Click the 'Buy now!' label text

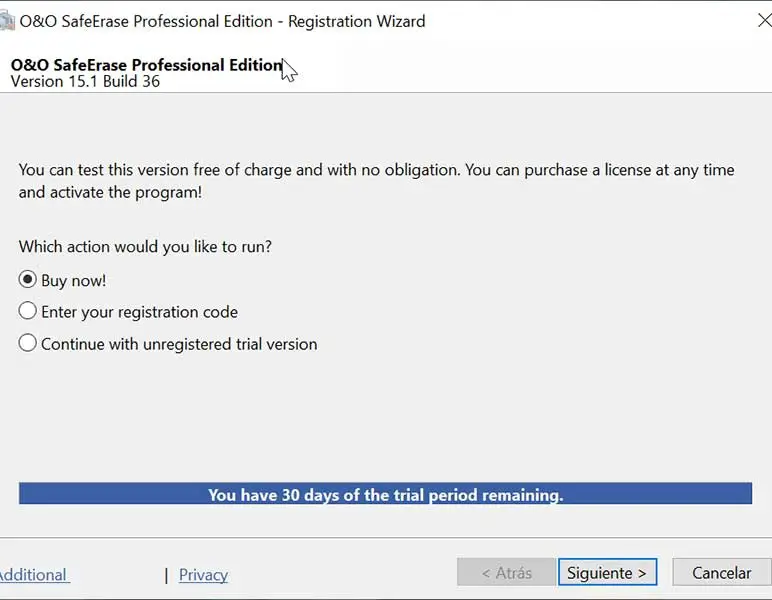[x=73, y=280]
